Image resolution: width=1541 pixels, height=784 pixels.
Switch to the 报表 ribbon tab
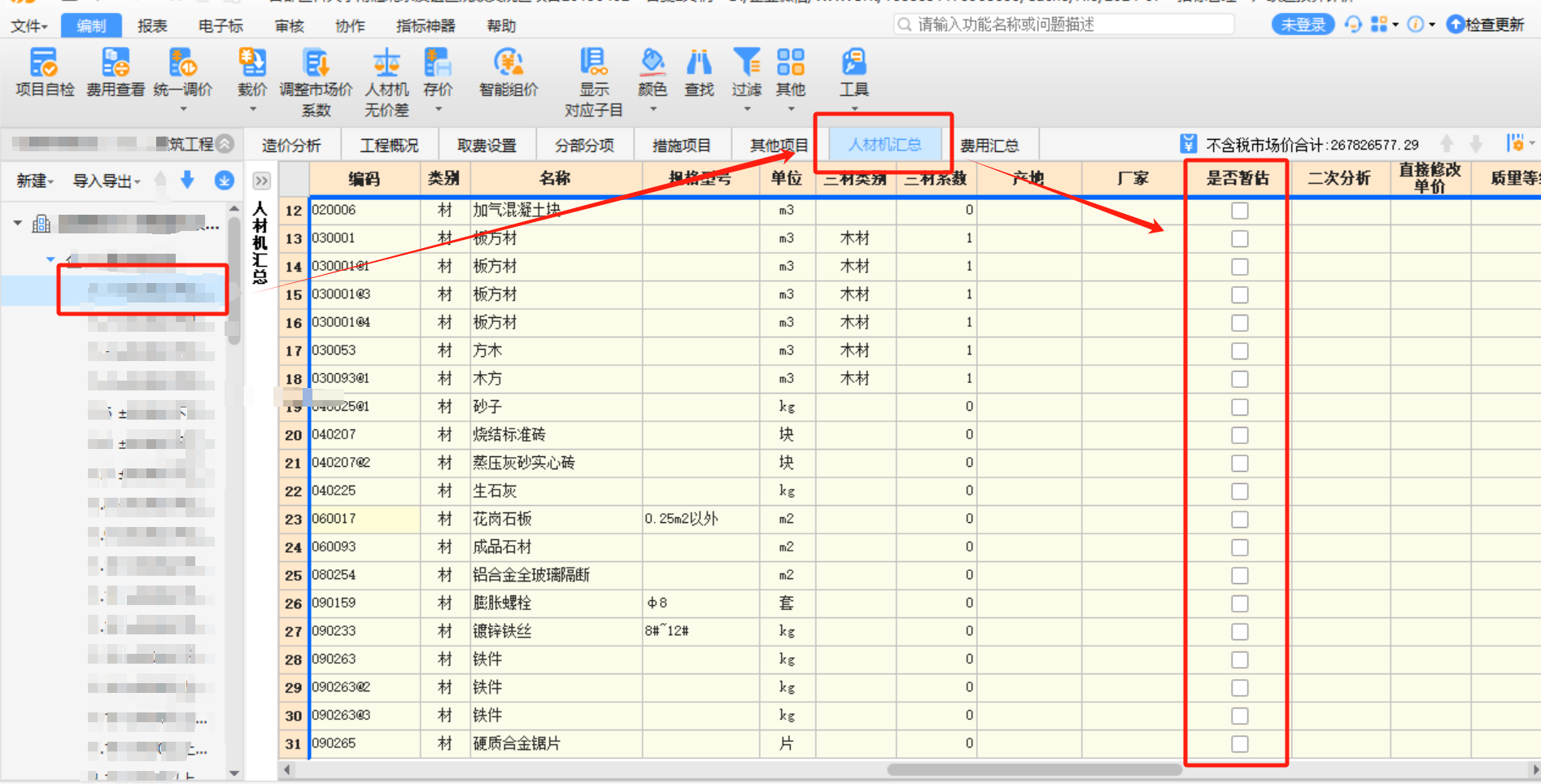point(152,26)
